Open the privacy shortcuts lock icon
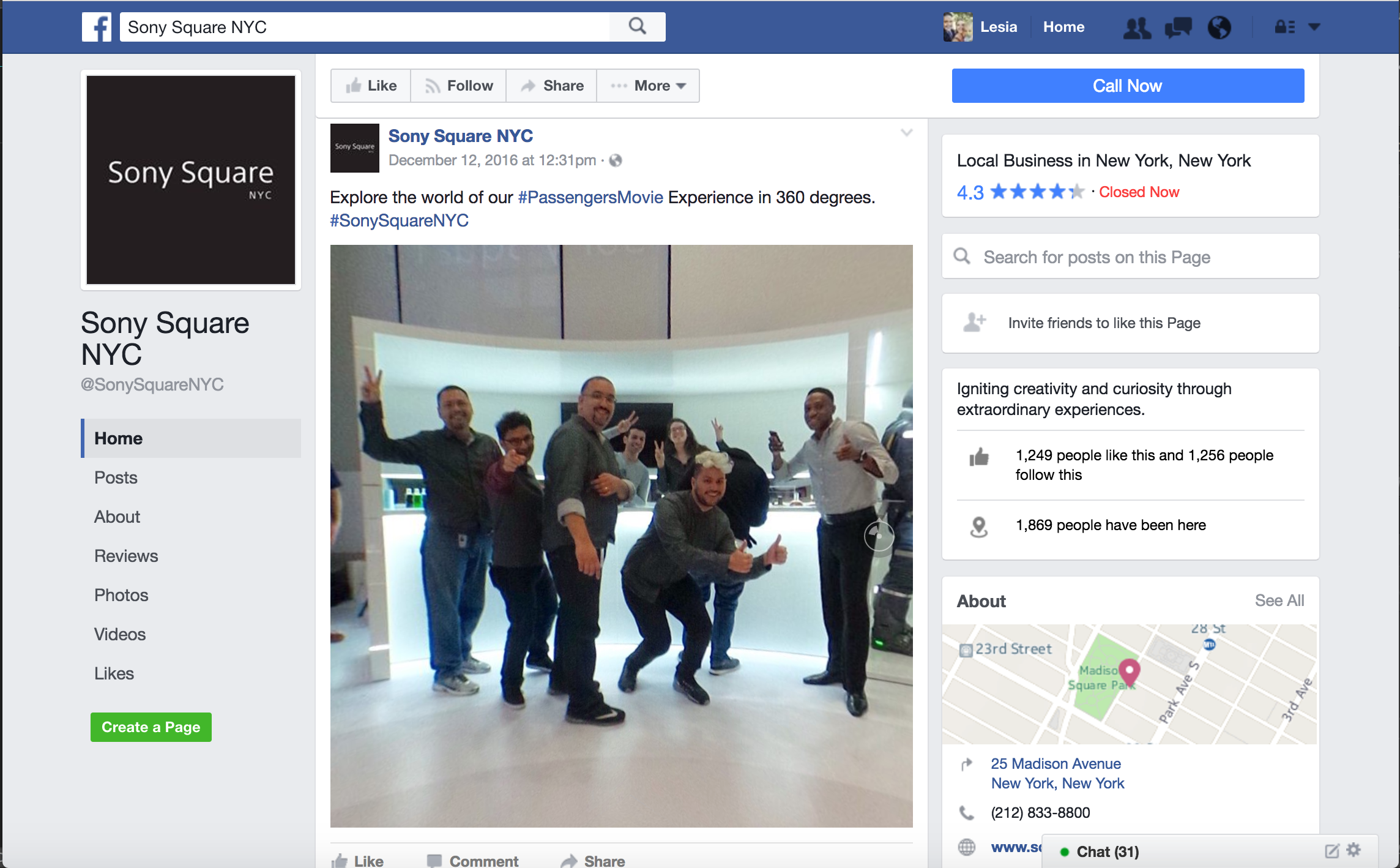 (1284, 27)
